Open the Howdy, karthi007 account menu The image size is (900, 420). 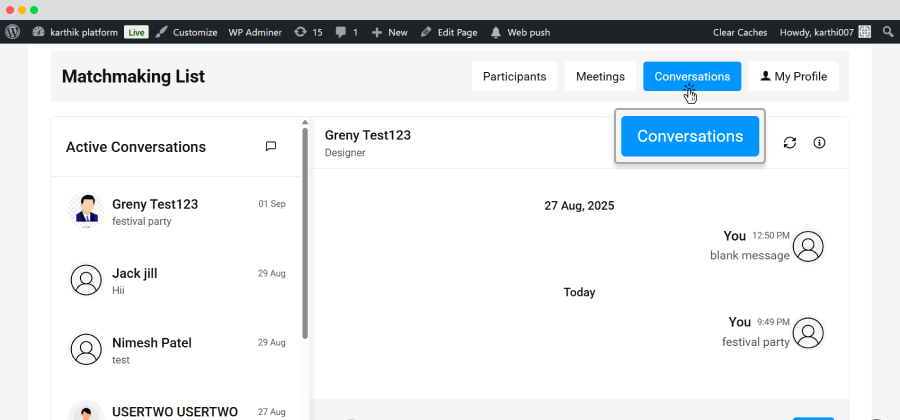(x=825, y=32)
